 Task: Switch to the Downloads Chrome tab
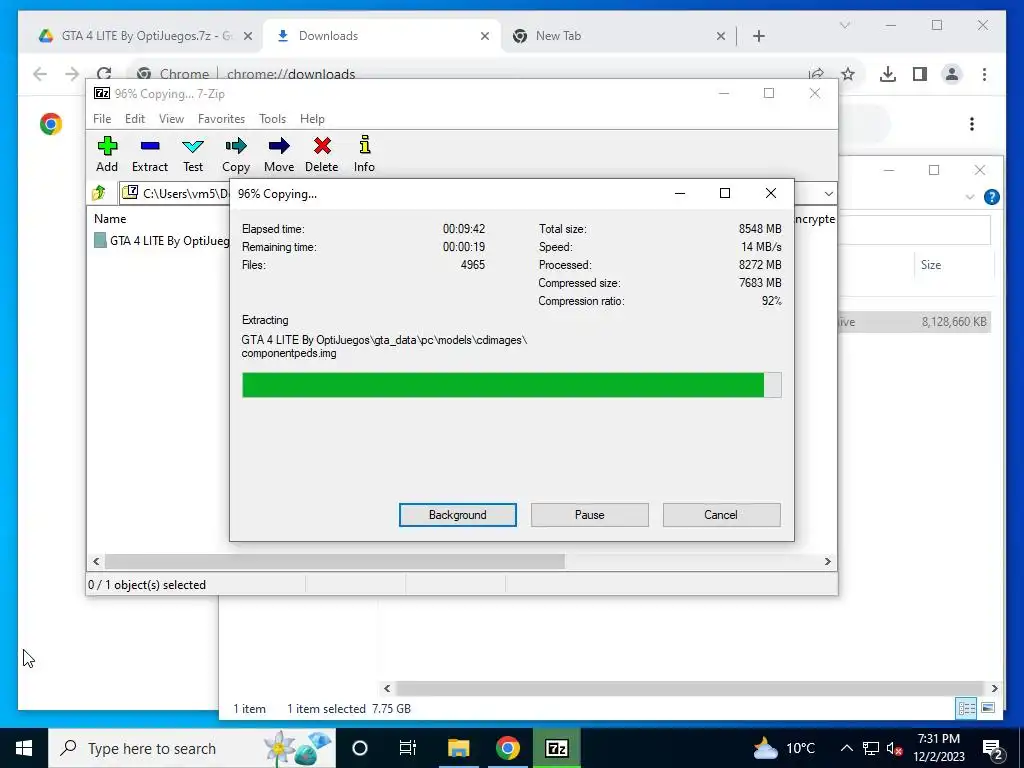tap(382, 36)
